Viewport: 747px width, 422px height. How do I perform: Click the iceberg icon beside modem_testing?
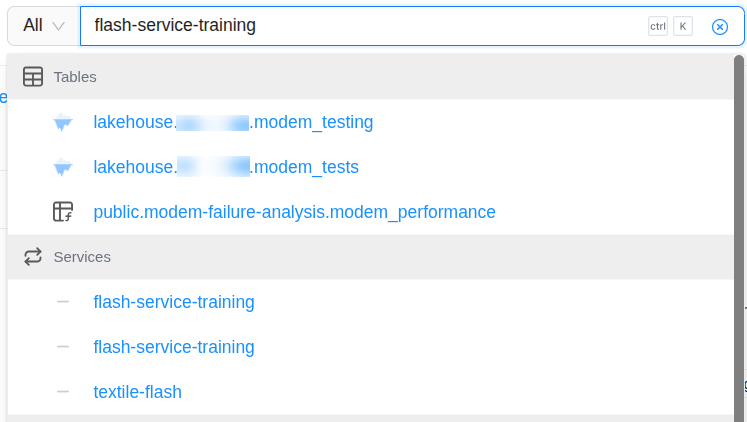point(63,122)
